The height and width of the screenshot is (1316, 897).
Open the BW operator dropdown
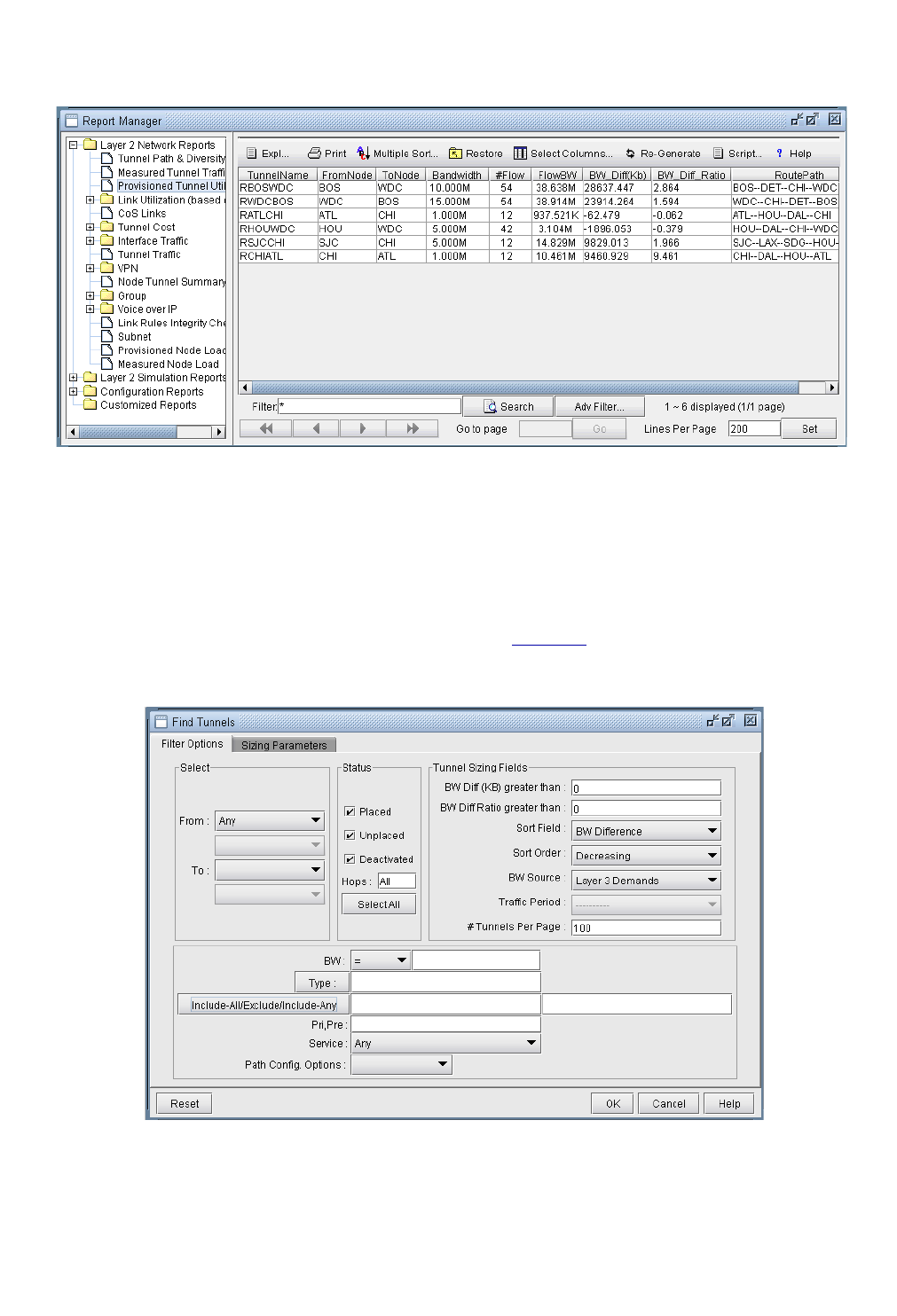pos(381,960)
